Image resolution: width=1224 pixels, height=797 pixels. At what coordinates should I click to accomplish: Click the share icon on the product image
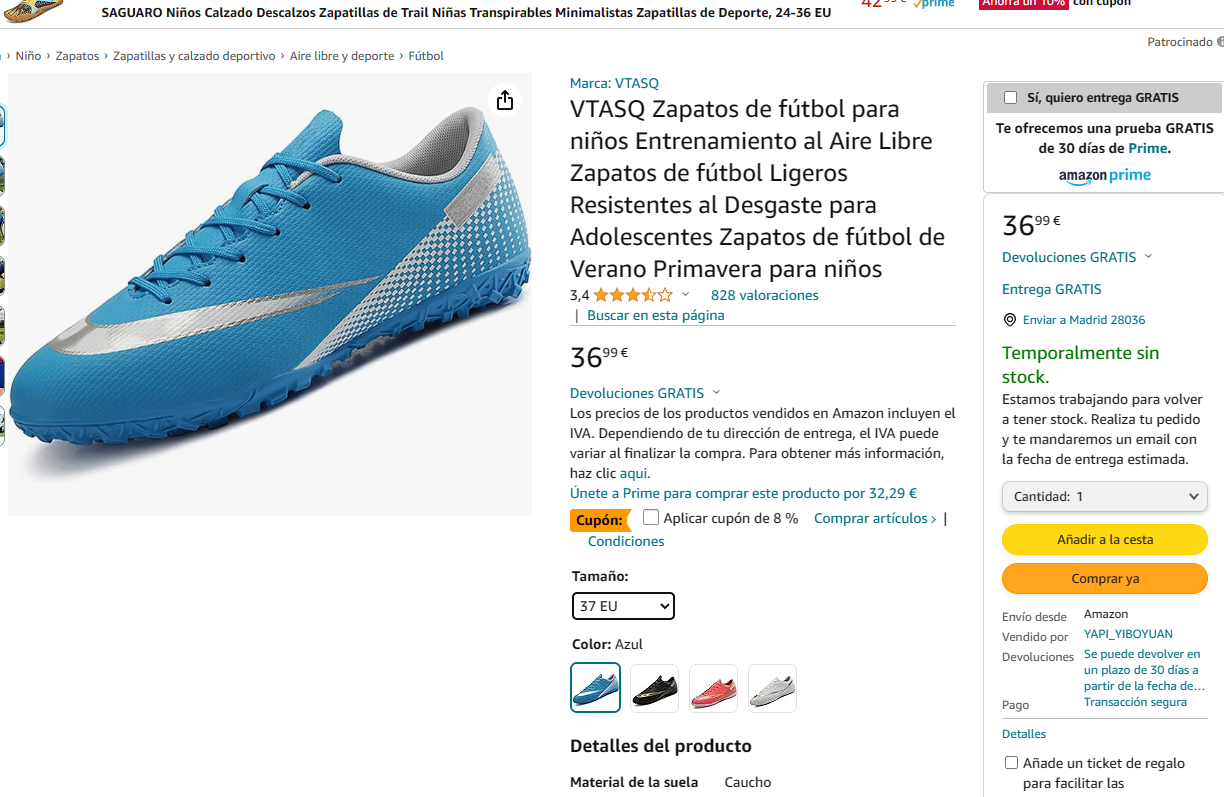coord(505,100)
